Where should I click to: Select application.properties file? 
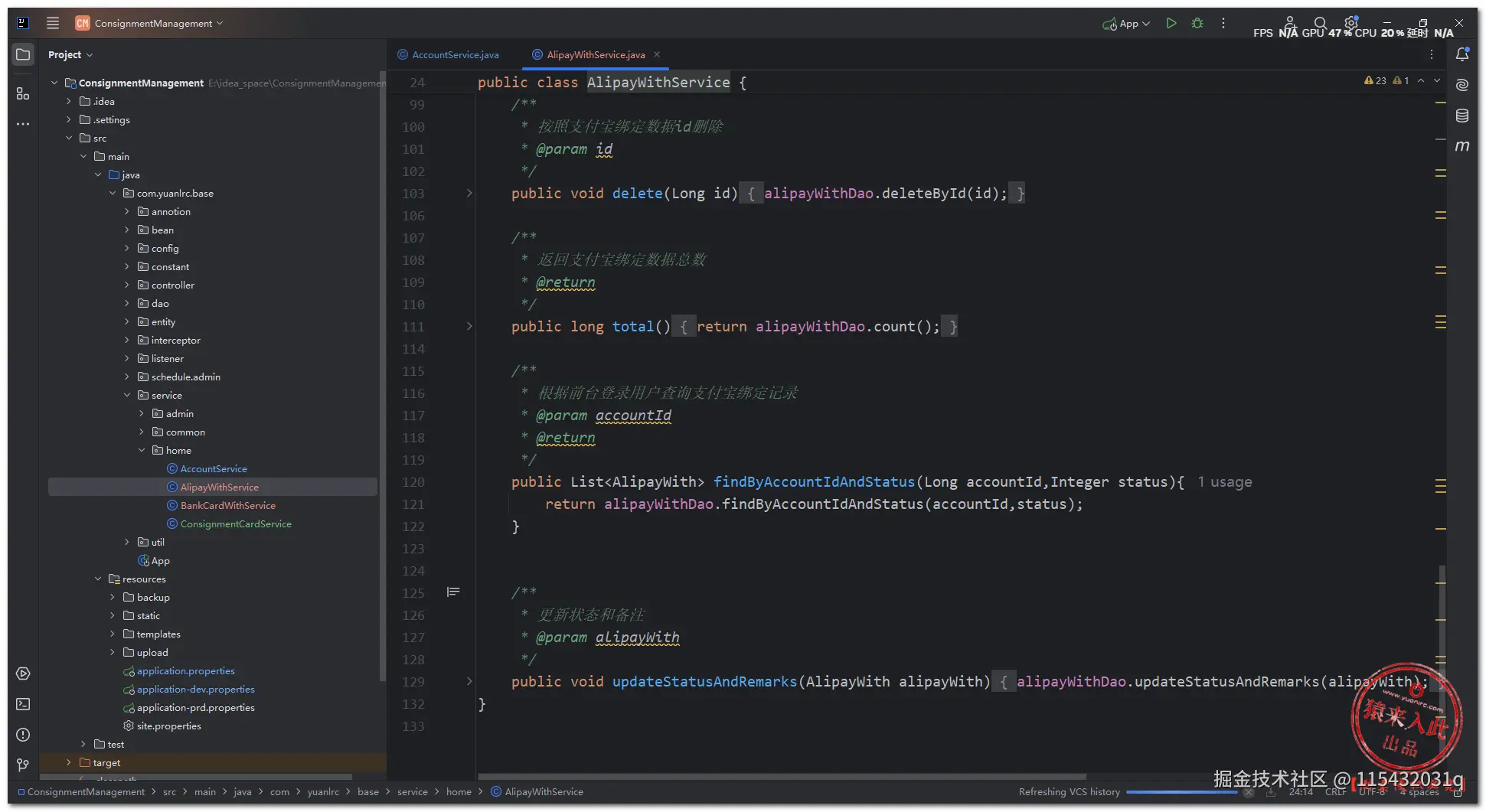pyautogui.click(x=185, y=670)
